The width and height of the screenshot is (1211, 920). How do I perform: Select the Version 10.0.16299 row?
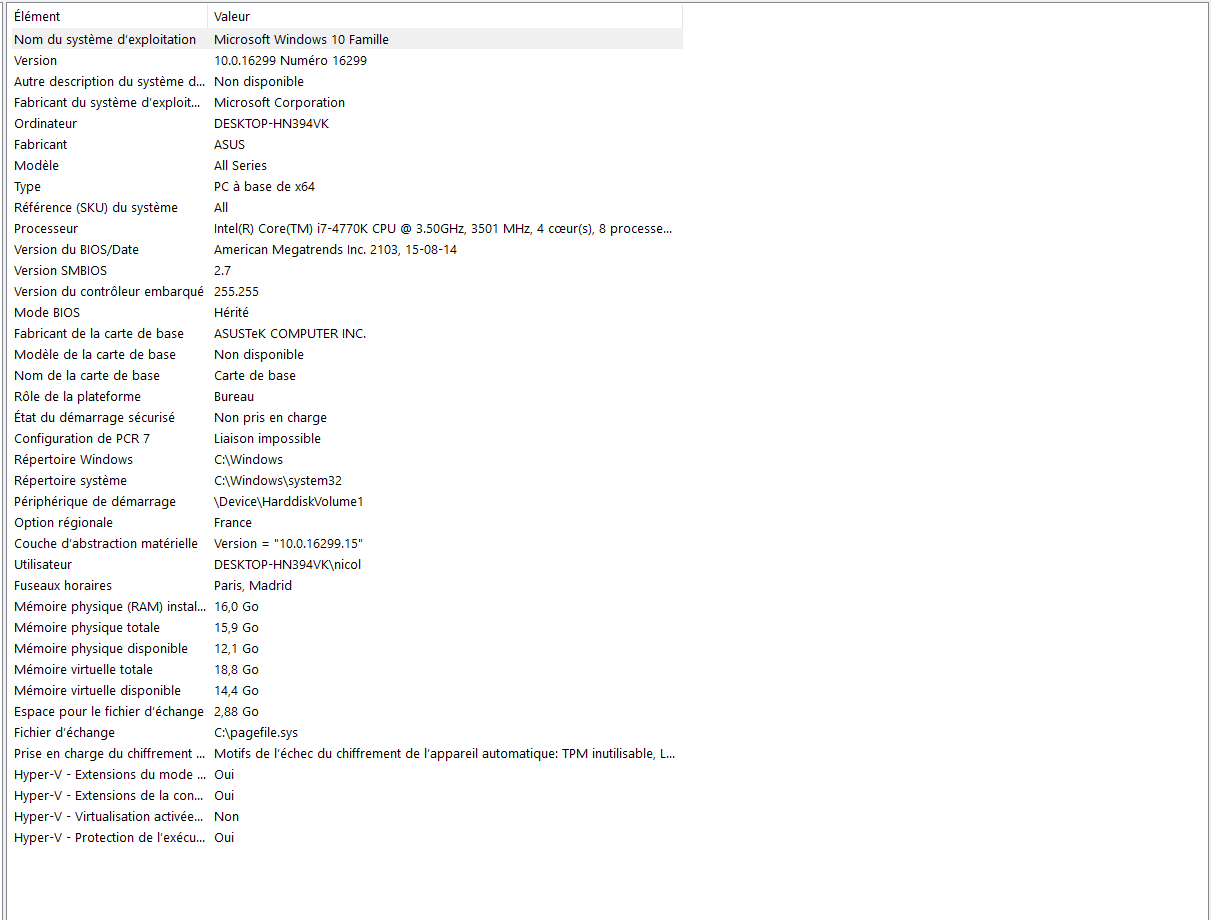click(346, 60)
